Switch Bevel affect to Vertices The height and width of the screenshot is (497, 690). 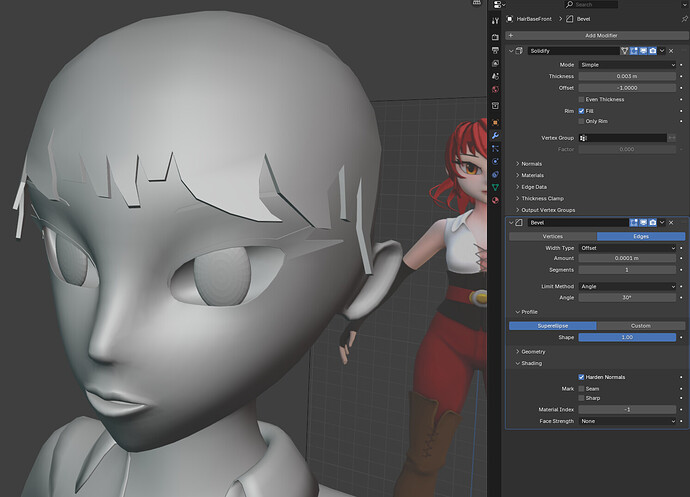click(x=553, y=236)
